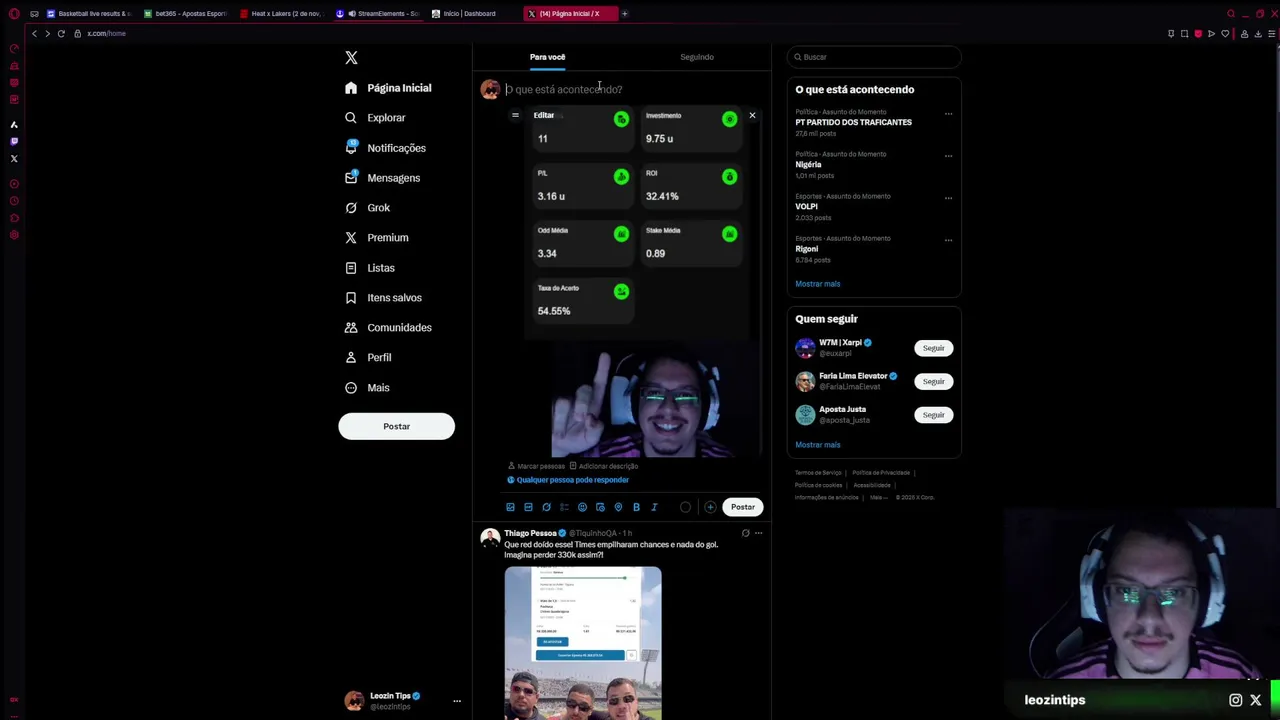Toggle italic formatting in compose toolbar
The height and width of the screenshot is (720, 1280).
[654, 507]
